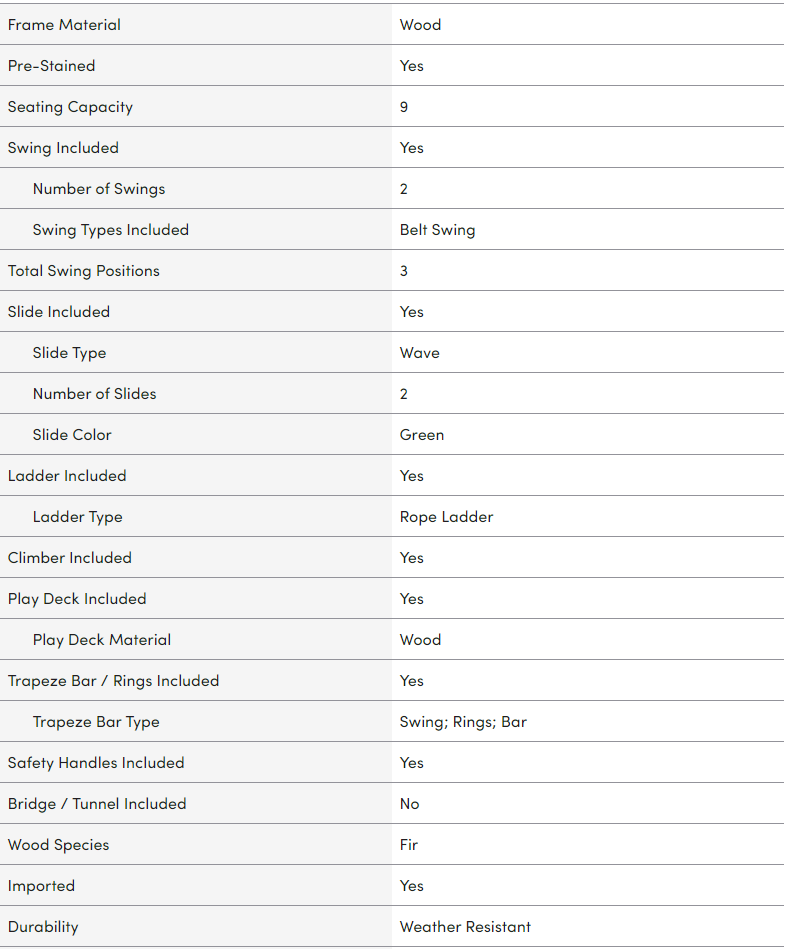The height and width of the screenshot is (949, 787).
Task: Select the Weather Resistant durability value
Action: click(465, 927)
